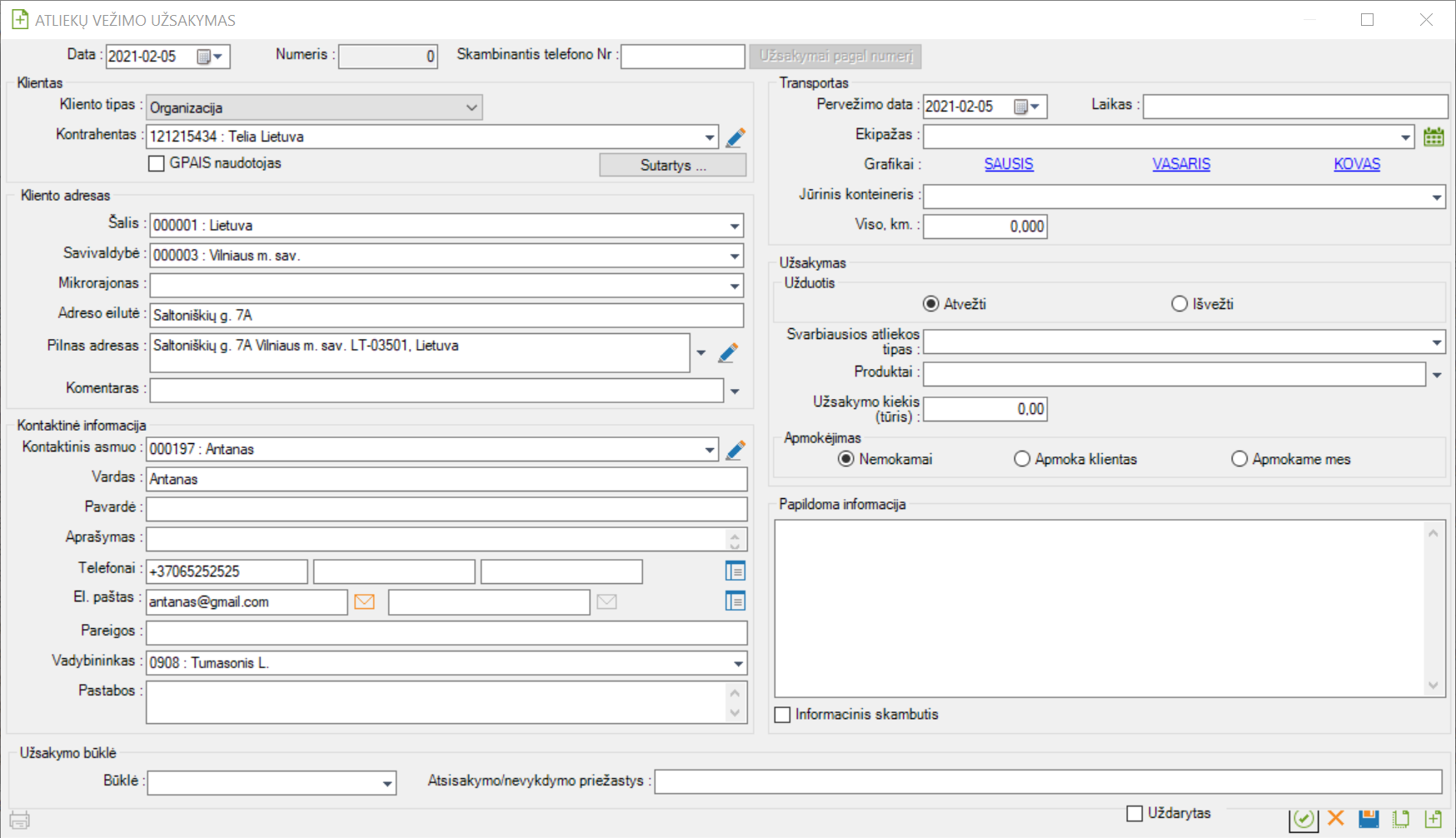The image size is (1456, 838).
Task: Click the Sutartys ... button
Action: pos(672,165)
